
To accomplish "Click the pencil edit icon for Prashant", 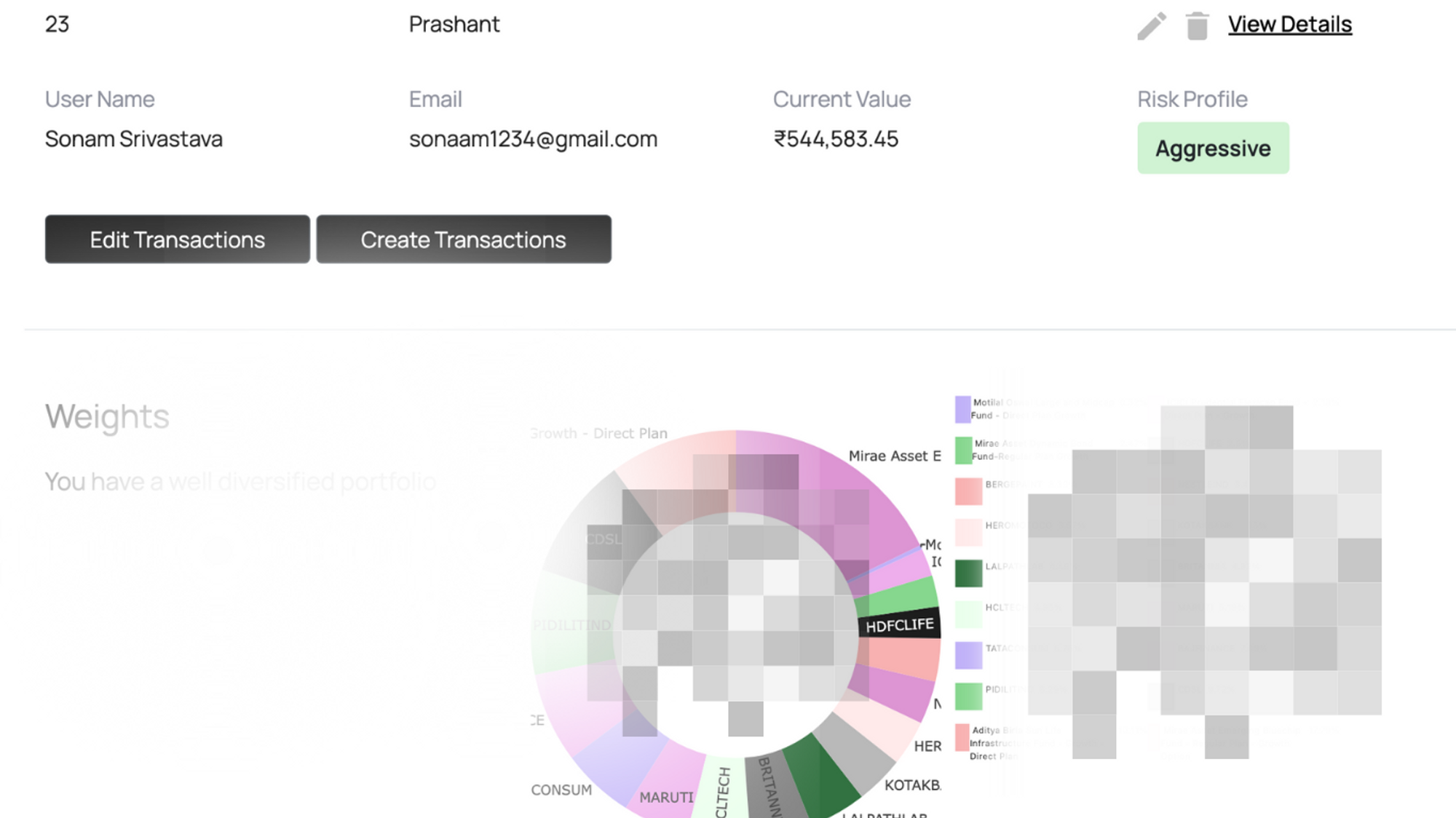I will pos(1152,26).
